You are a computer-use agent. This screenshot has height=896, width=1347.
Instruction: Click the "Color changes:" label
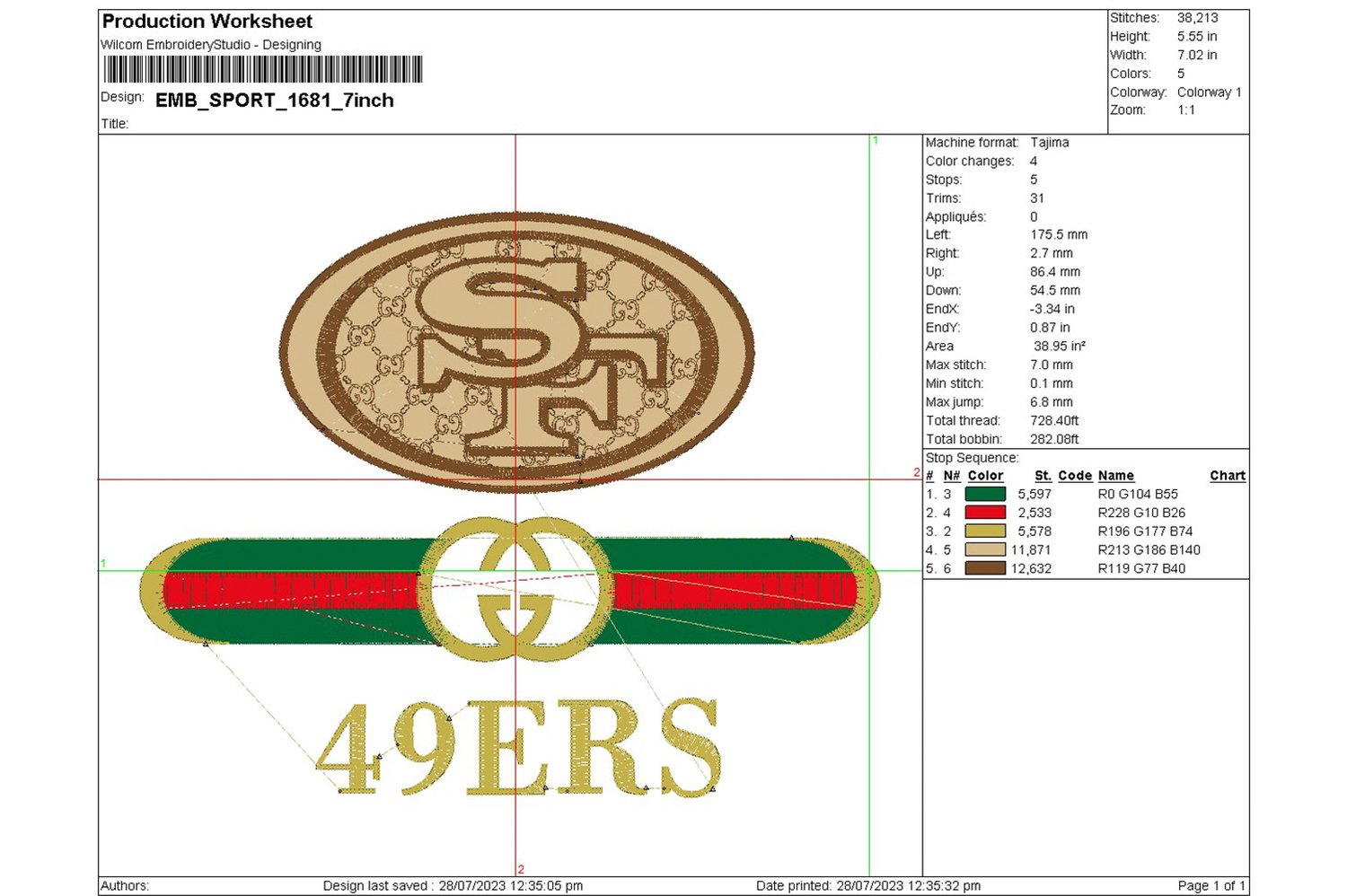pyautogui.click(x=970, y=162)
